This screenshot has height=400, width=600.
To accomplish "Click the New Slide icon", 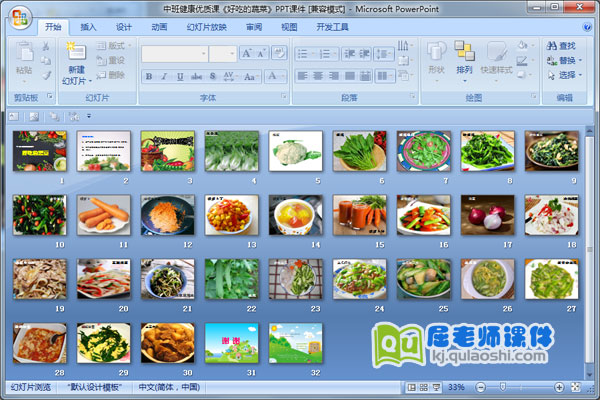I will (76, 50).
